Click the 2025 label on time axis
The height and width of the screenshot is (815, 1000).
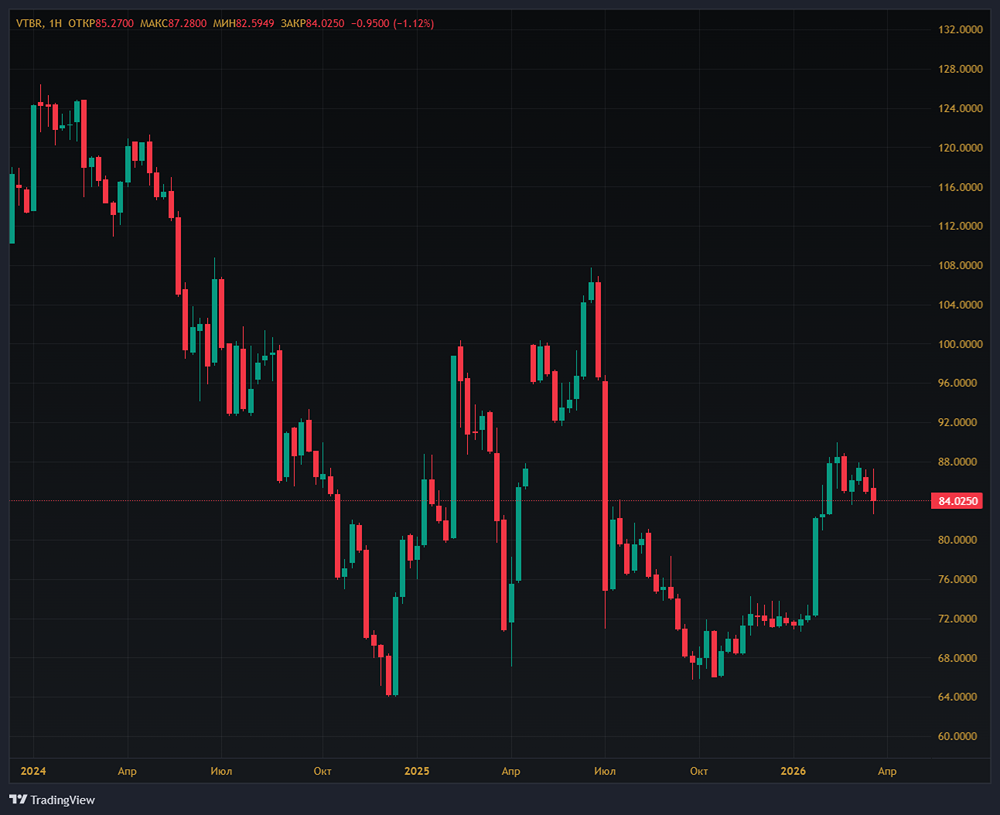(416, 771)
